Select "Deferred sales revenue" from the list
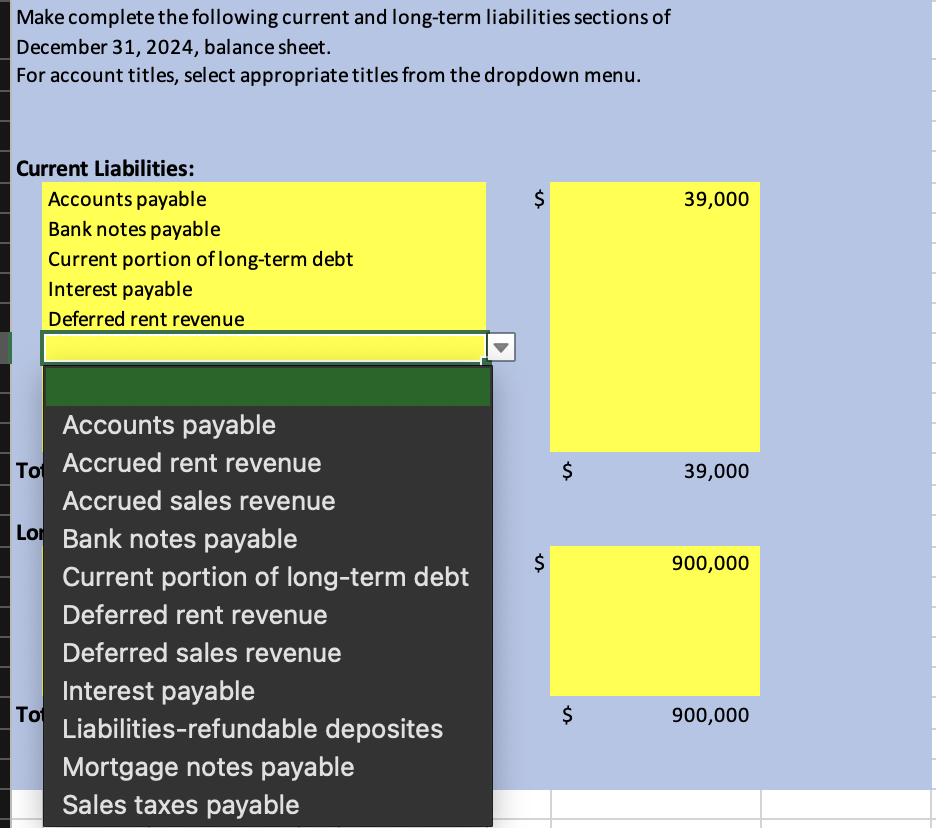 202,652
